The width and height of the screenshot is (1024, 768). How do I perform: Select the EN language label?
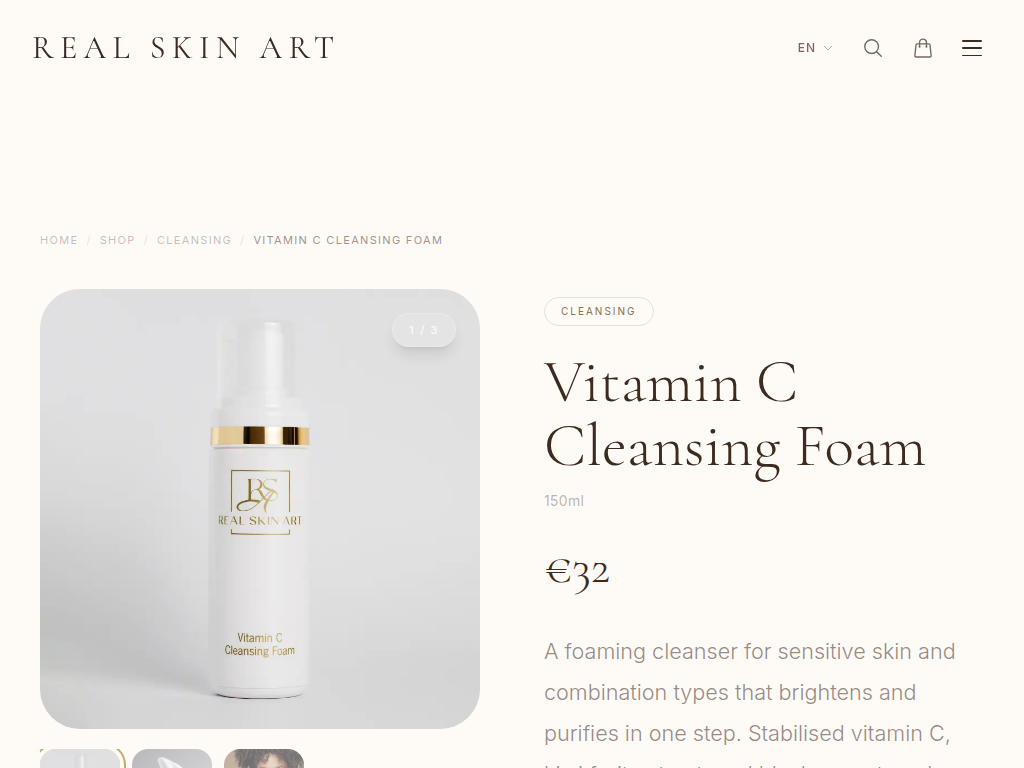pos(806,48)
